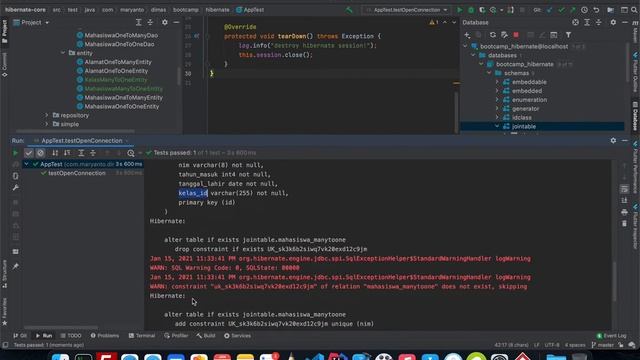This screenshot has width=640, height=360.
Task: Click the Debug bug icon in the top toolbar
Action: [x=471, y=10]
